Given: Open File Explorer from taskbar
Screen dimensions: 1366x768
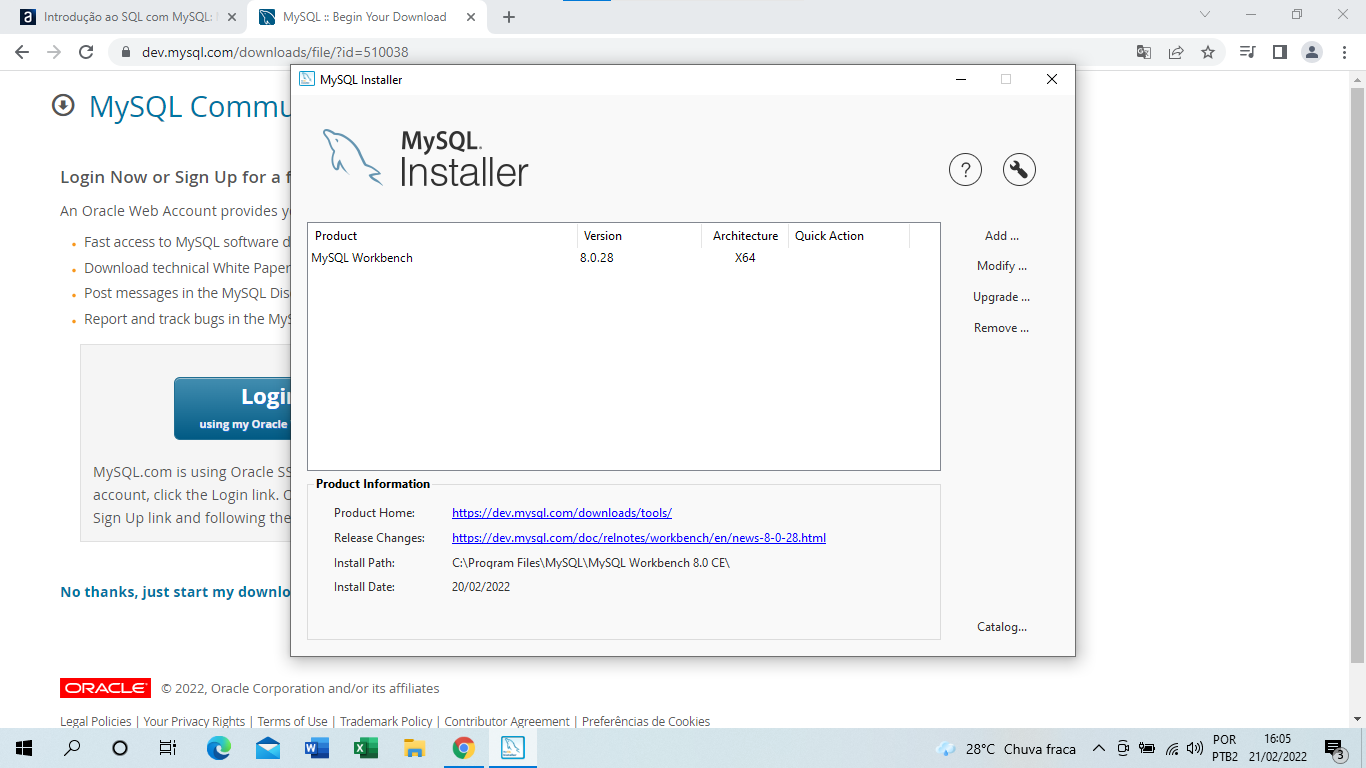Looking at the screenshot, I should [x=414, y=748].
